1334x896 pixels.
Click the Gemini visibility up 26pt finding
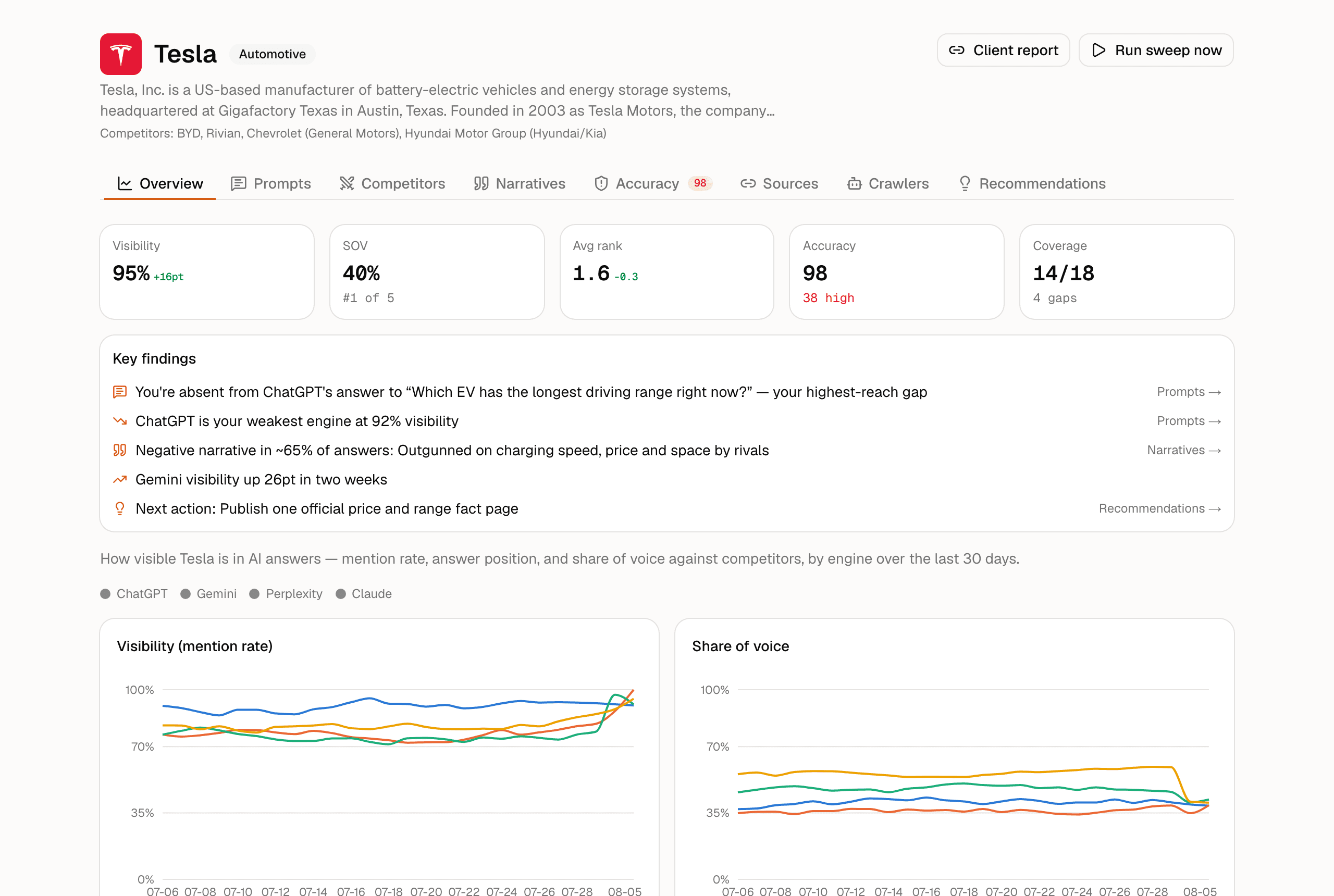pyautogui.click(x=261, y=479)
